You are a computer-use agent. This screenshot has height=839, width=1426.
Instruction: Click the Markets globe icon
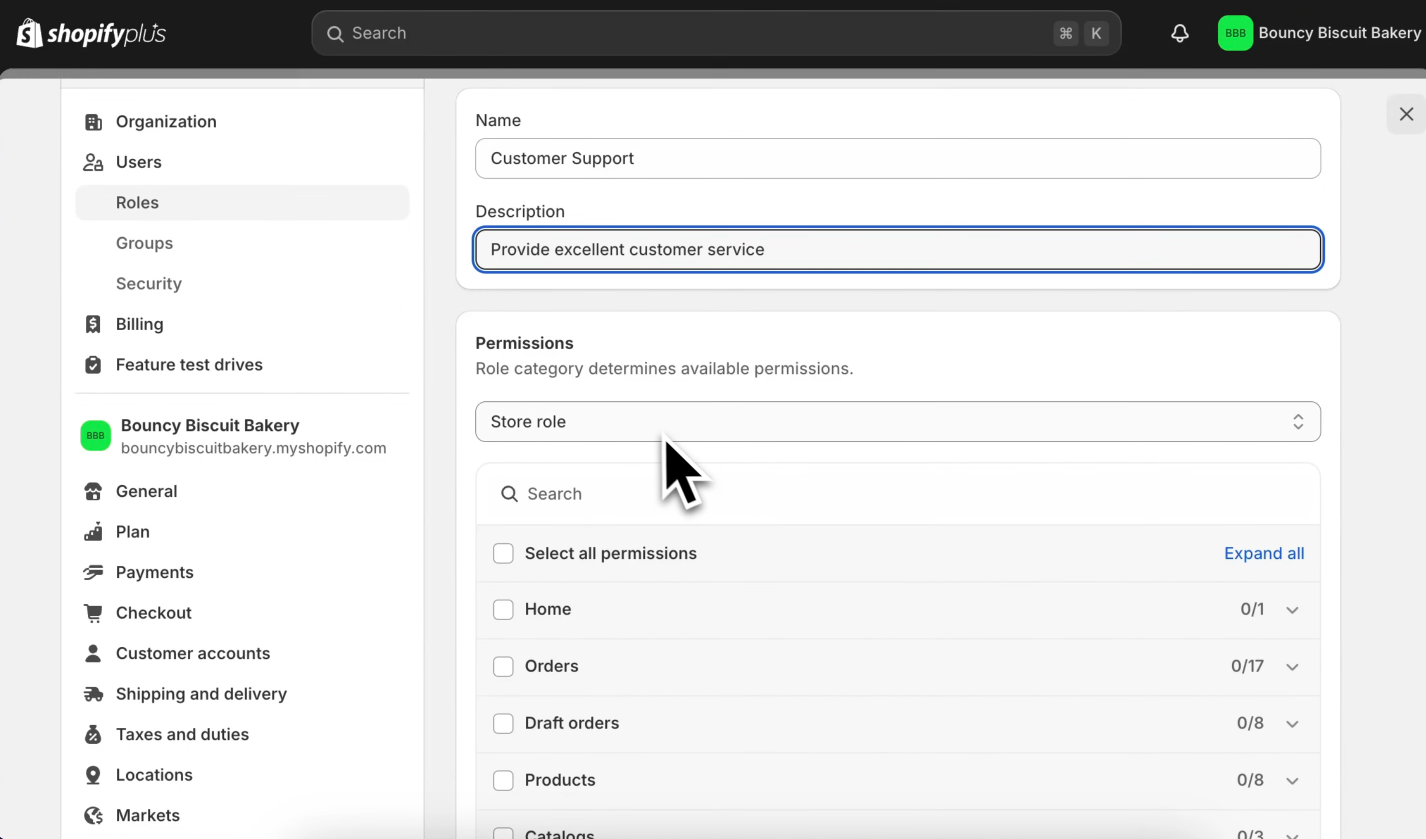pyautogui.click(x=93, y=815)
